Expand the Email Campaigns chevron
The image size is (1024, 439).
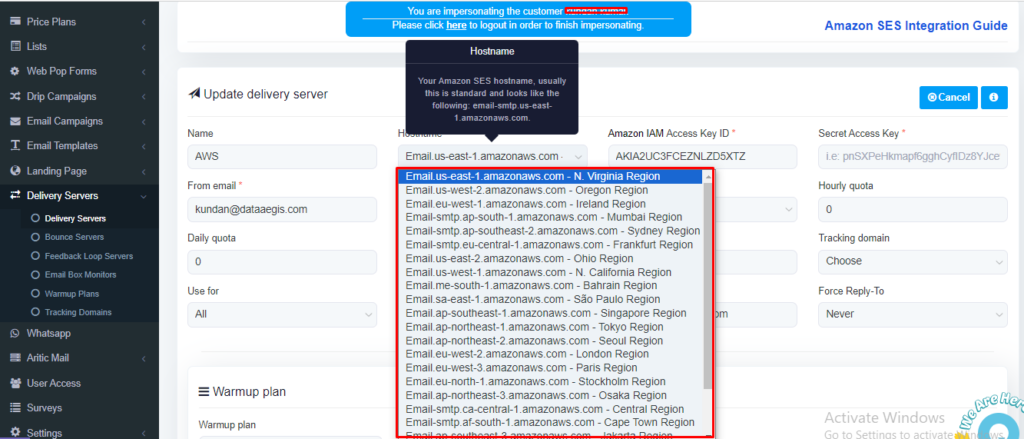143,122
